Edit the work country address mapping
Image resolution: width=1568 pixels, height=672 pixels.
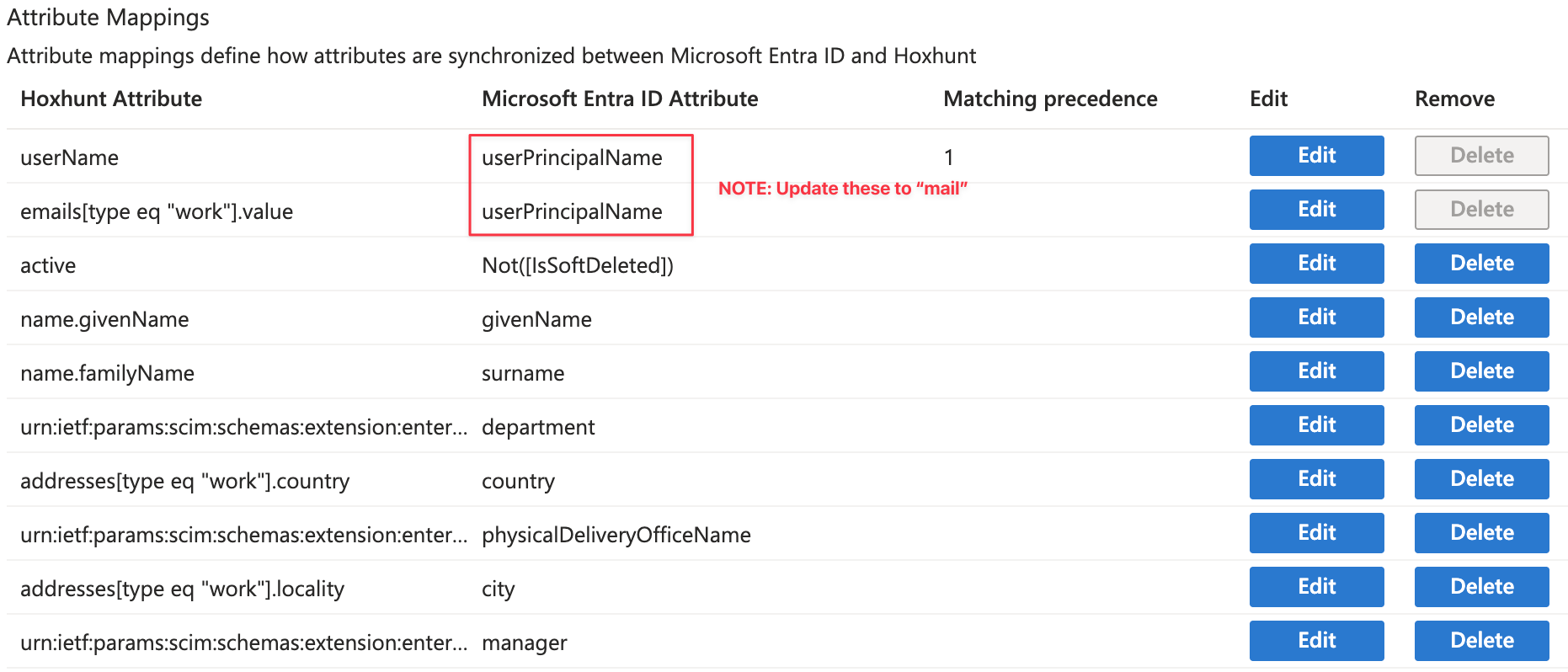pos(1316,479)
